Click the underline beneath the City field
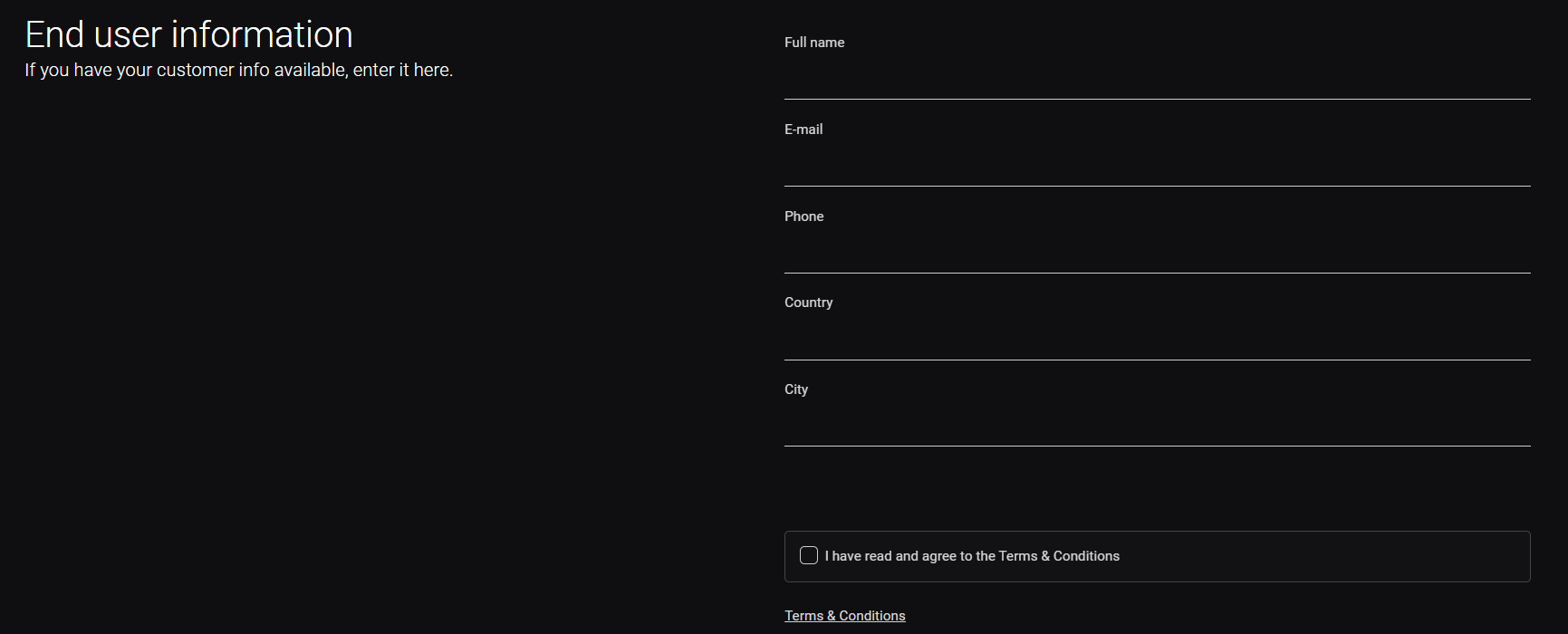This screenshot has height=634, width=1568. point(1157,446)
